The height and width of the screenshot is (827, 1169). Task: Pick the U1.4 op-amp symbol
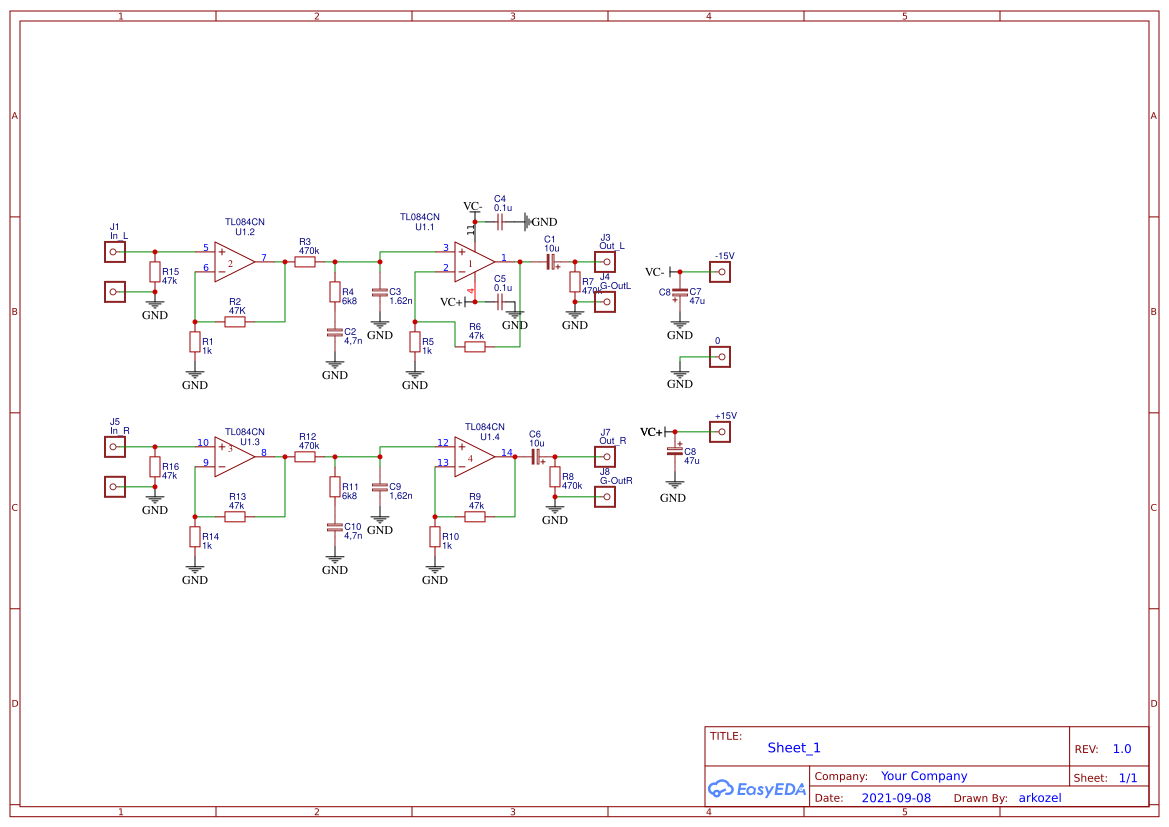pos(474,456)
